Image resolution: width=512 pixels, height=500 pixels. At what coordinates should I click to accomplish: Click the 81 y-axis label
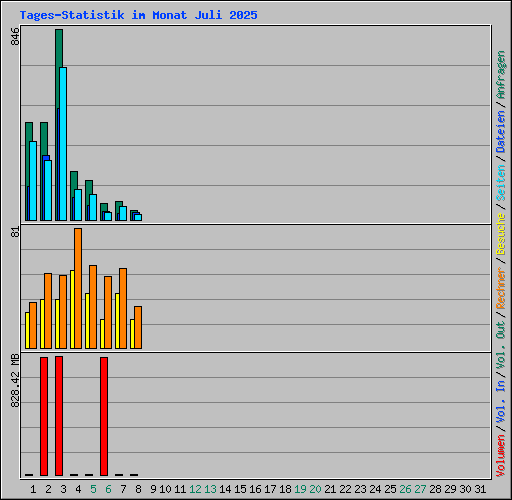coord(15,232)
